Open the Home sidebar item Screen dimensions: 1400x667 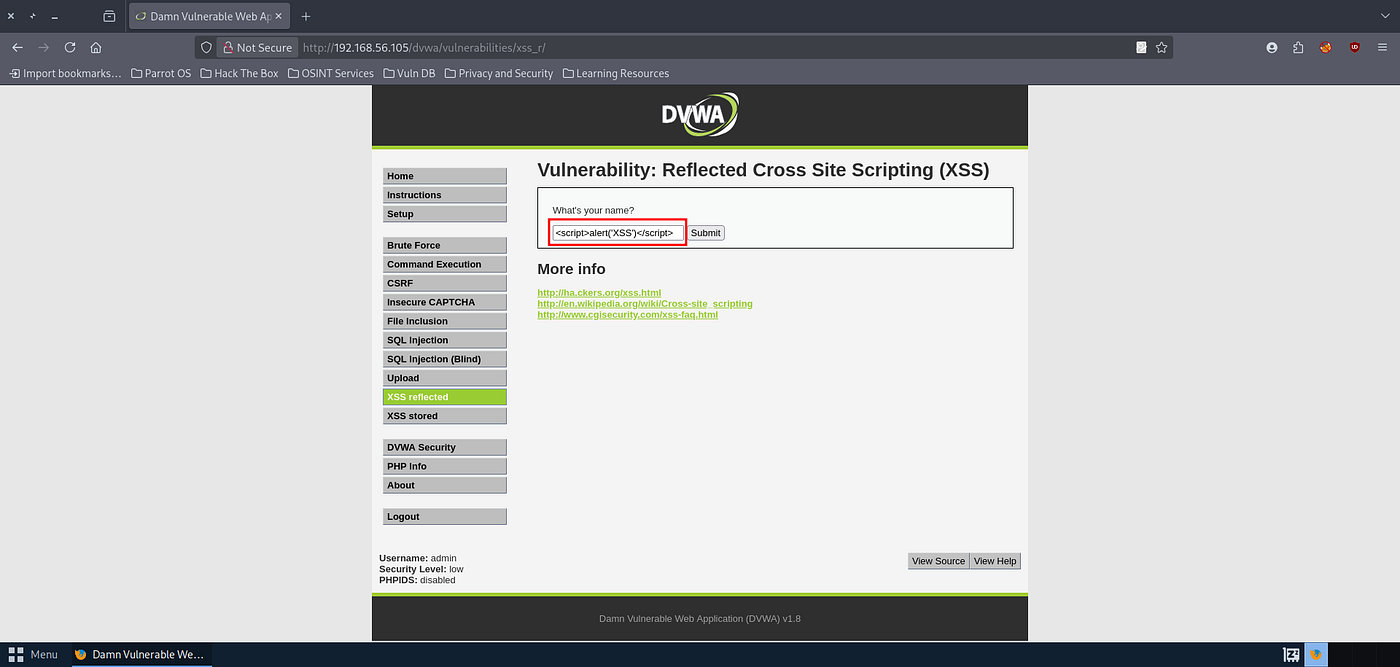(x=444, y=176)
